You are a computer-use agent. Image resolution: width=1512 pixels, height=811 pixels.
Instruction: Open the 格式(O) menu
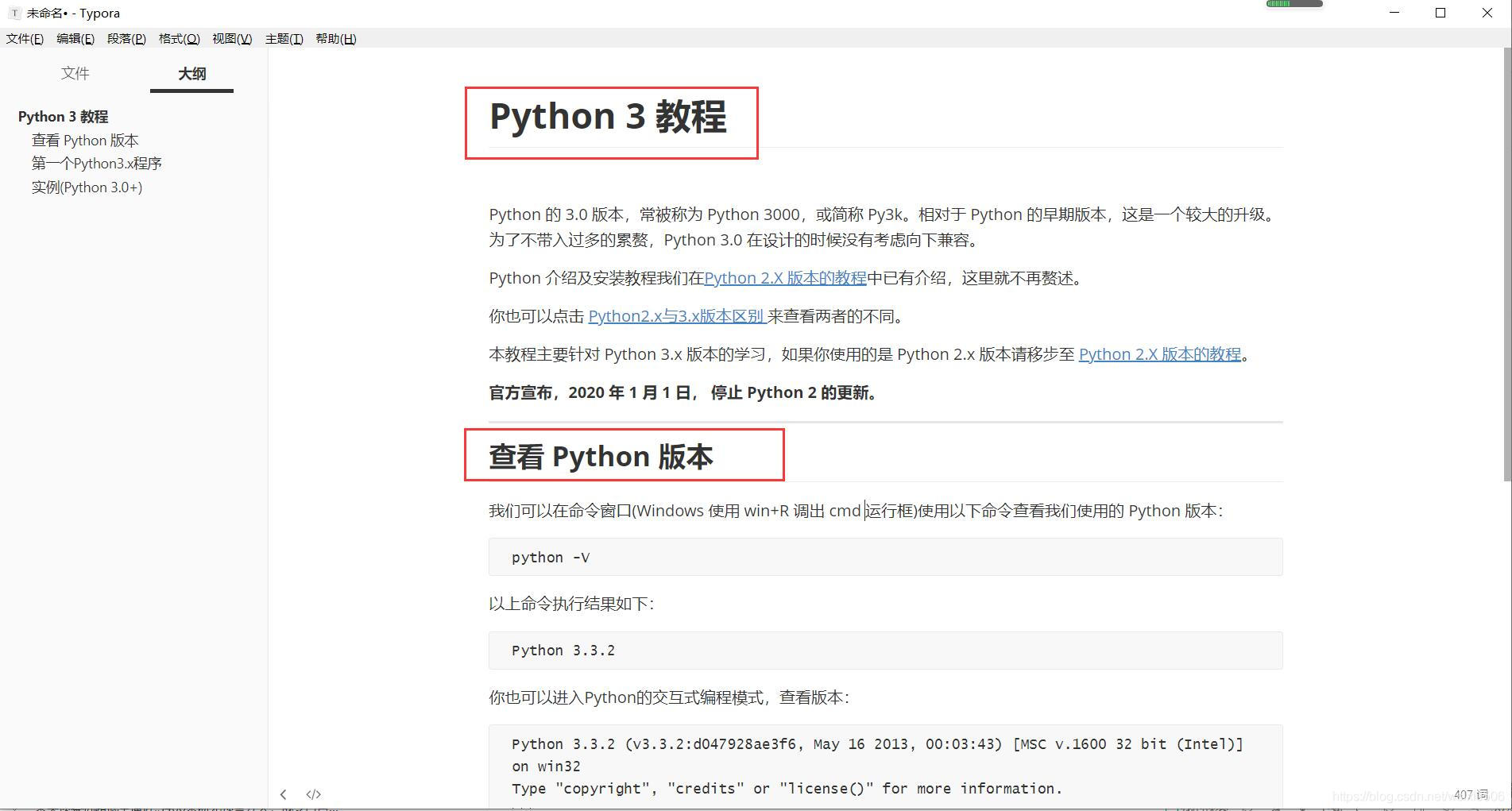179,39
